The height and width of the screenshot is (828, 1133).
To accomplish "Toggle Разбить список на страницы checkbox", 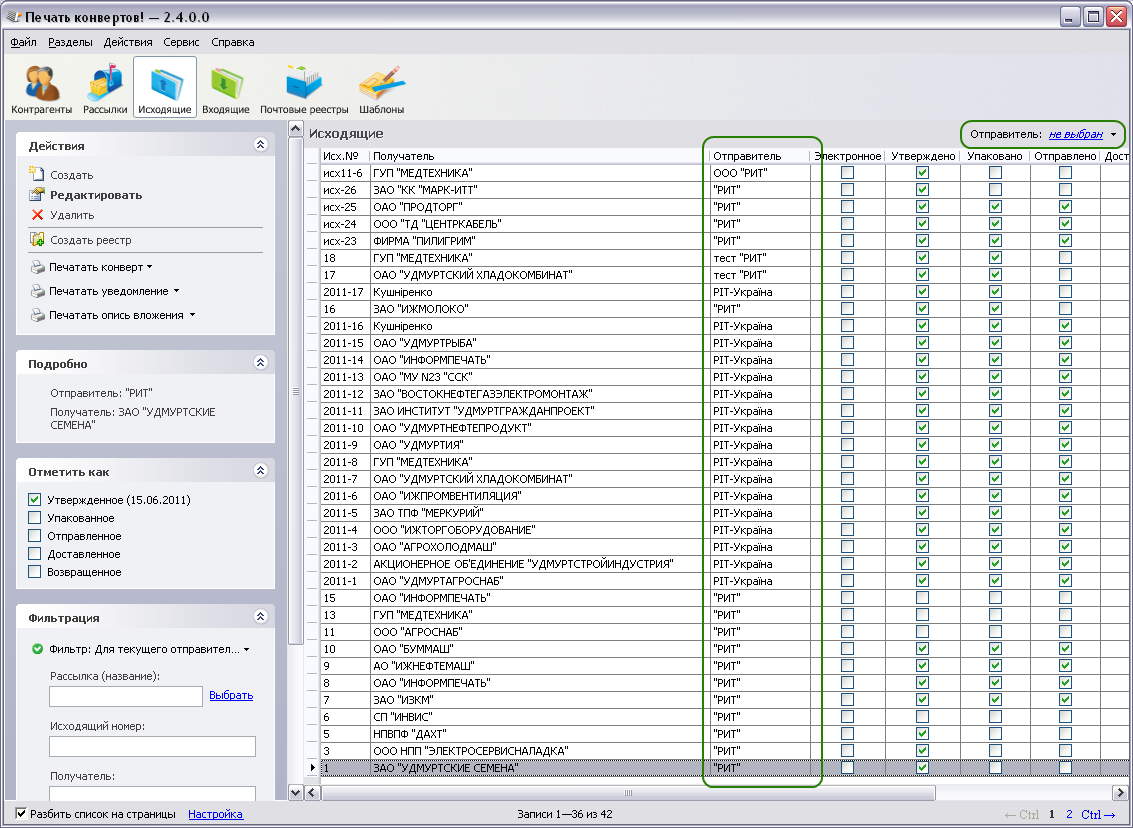I will (21, 814).
